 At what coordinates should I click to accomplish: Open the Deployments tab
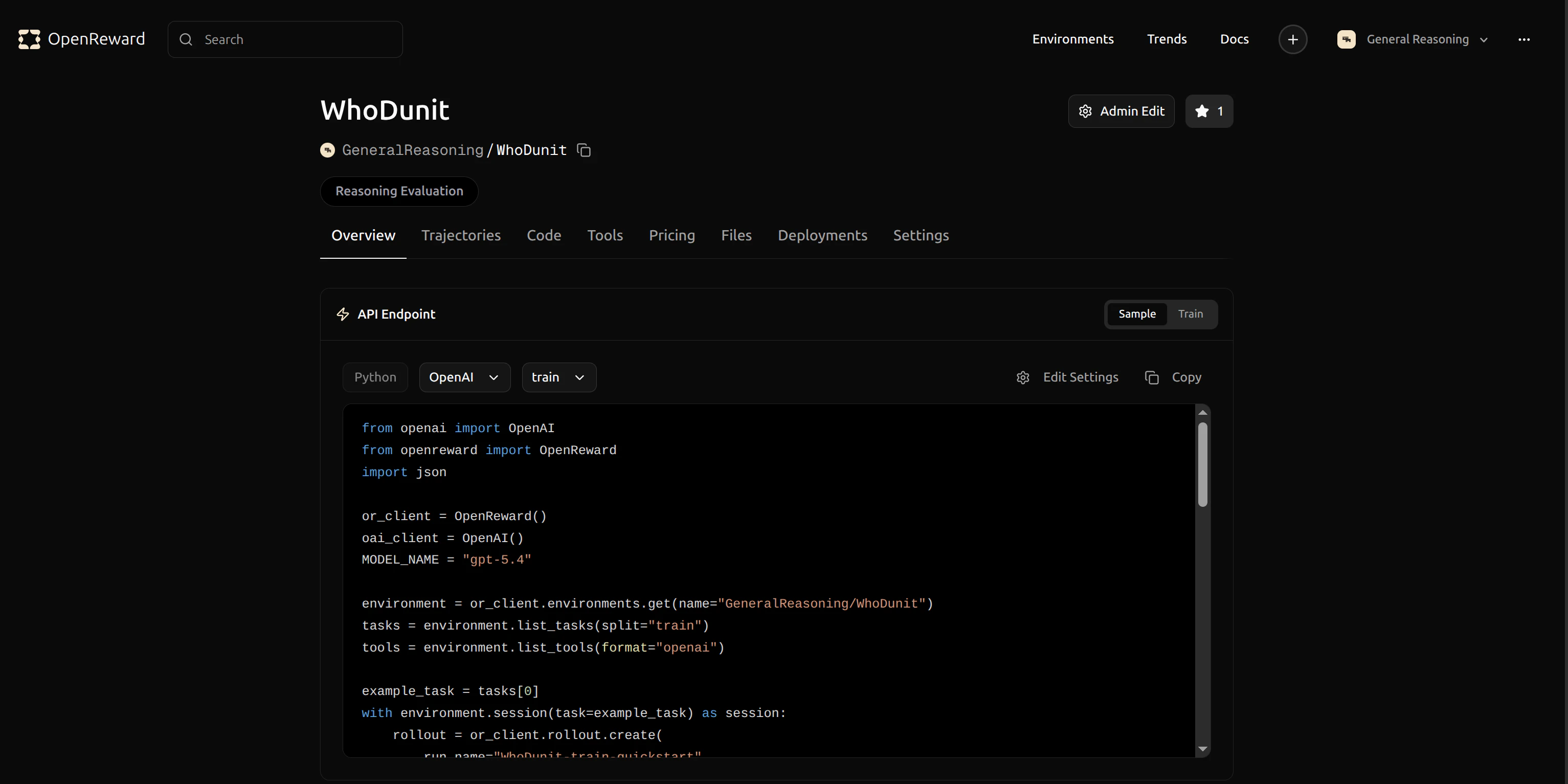[822, 236]
